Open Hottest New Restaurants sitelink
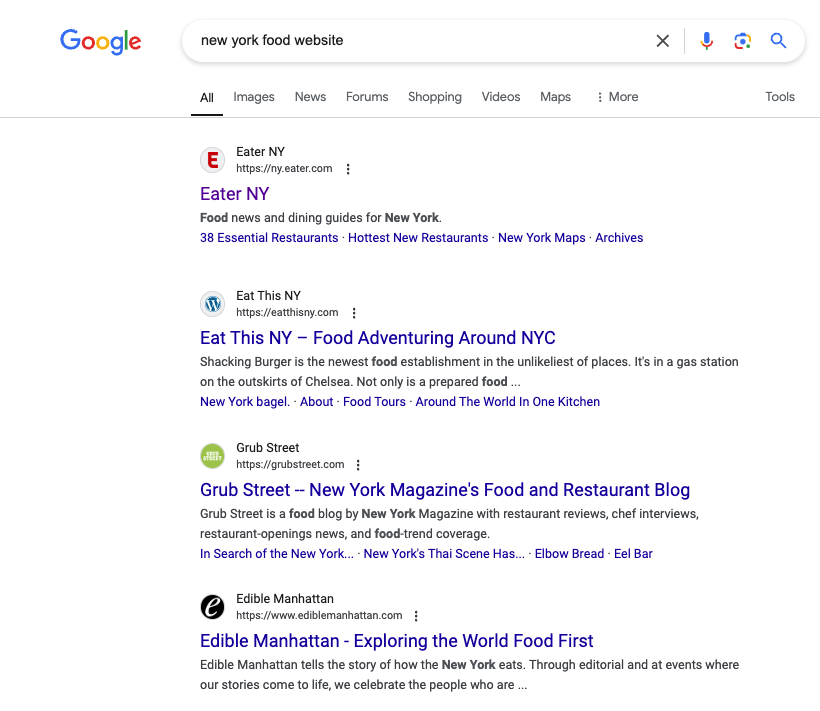The width and height of the screenshot is (820, 711). (418, 238)
